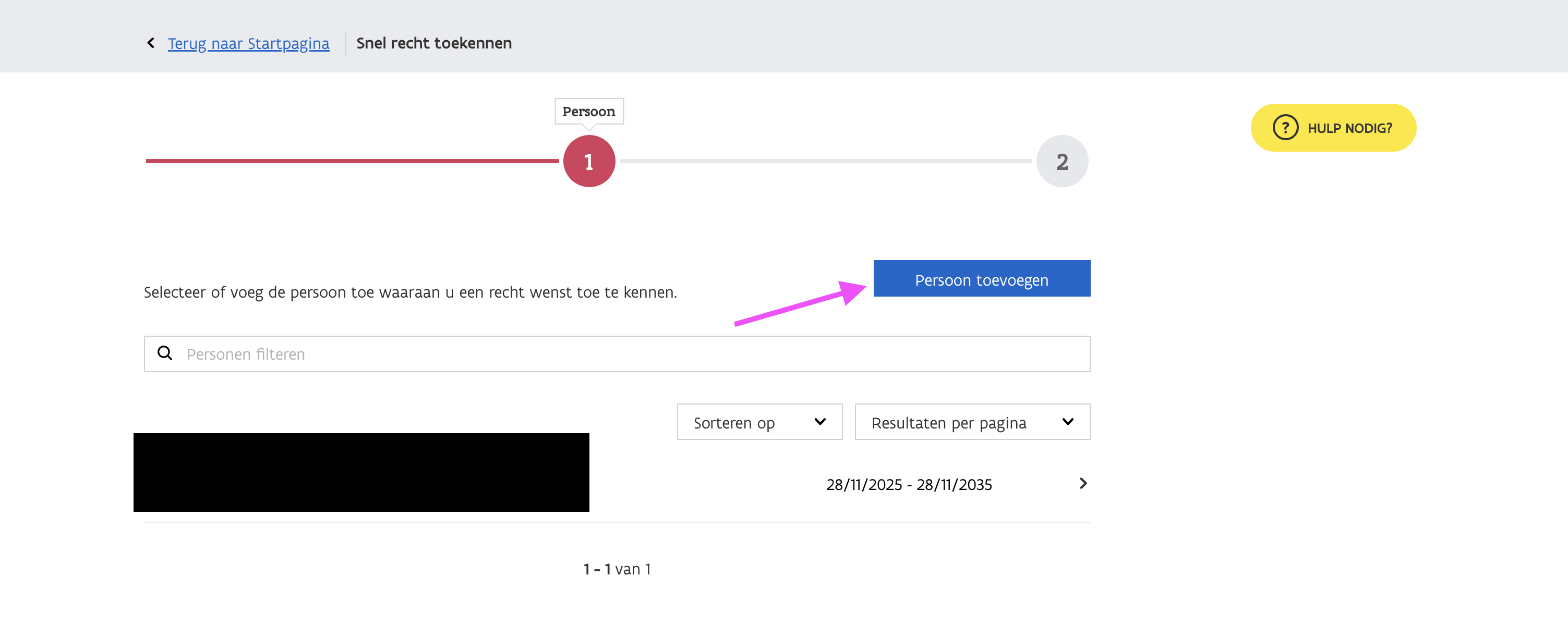
Task: Click the Snel recht toekennen title
Action: 433,43
